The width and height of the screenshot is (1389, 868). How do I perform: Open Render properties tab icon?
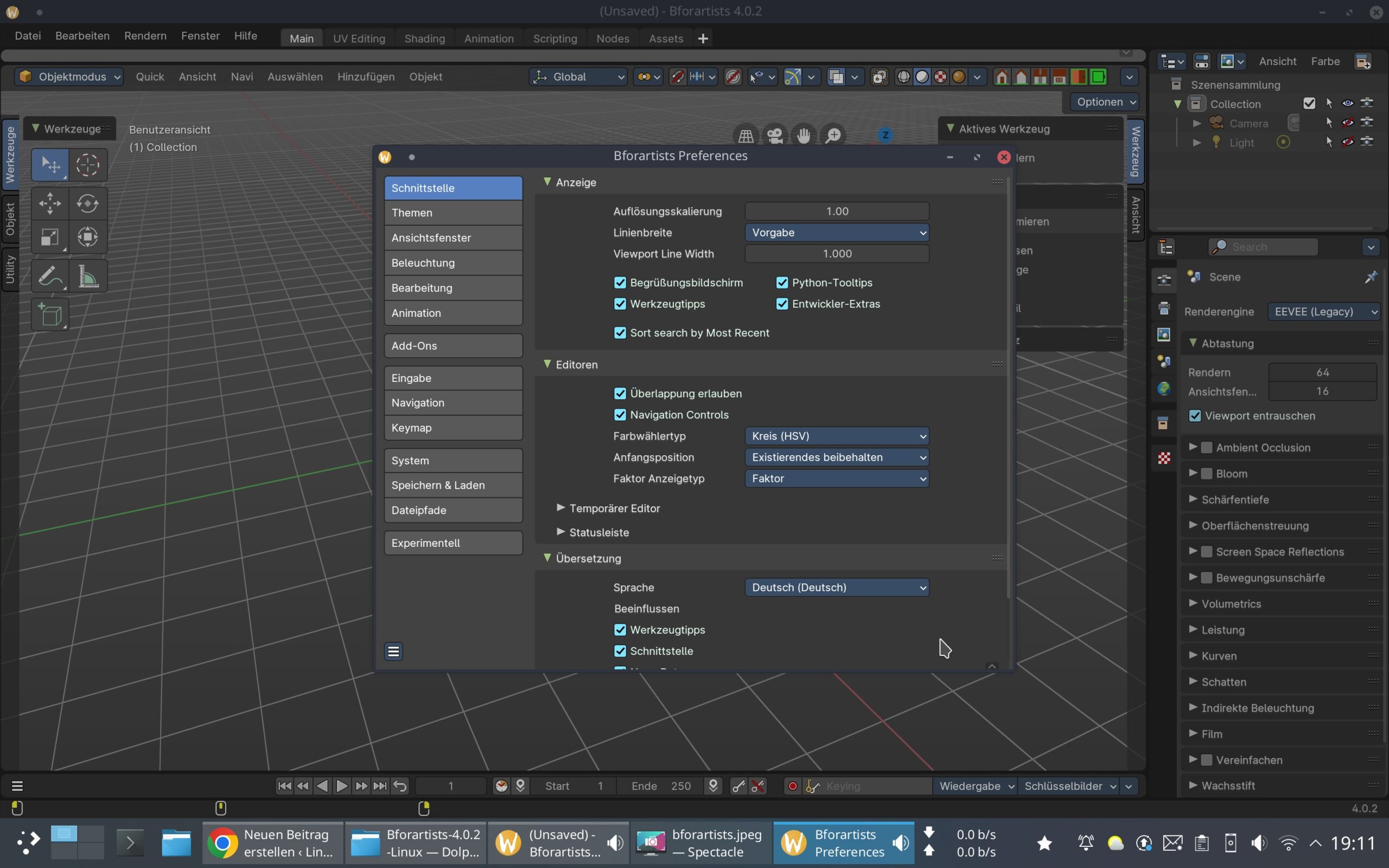pos(1164,279)
